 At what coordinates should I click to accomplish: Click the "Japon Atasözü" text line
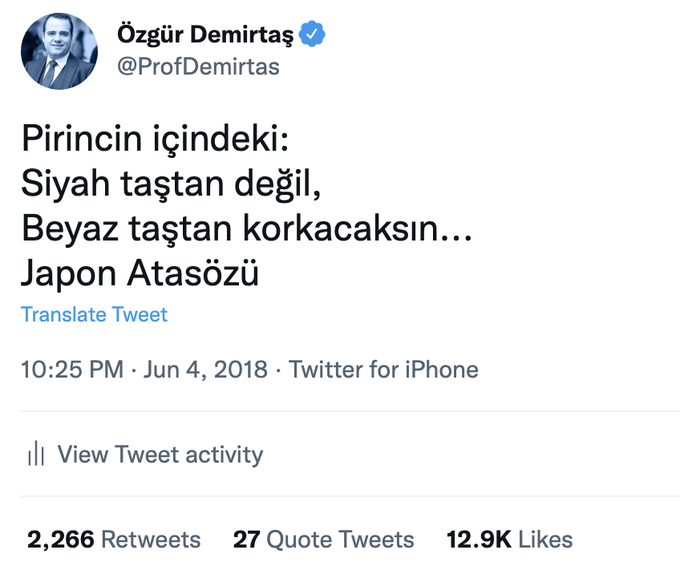point(139,272)
